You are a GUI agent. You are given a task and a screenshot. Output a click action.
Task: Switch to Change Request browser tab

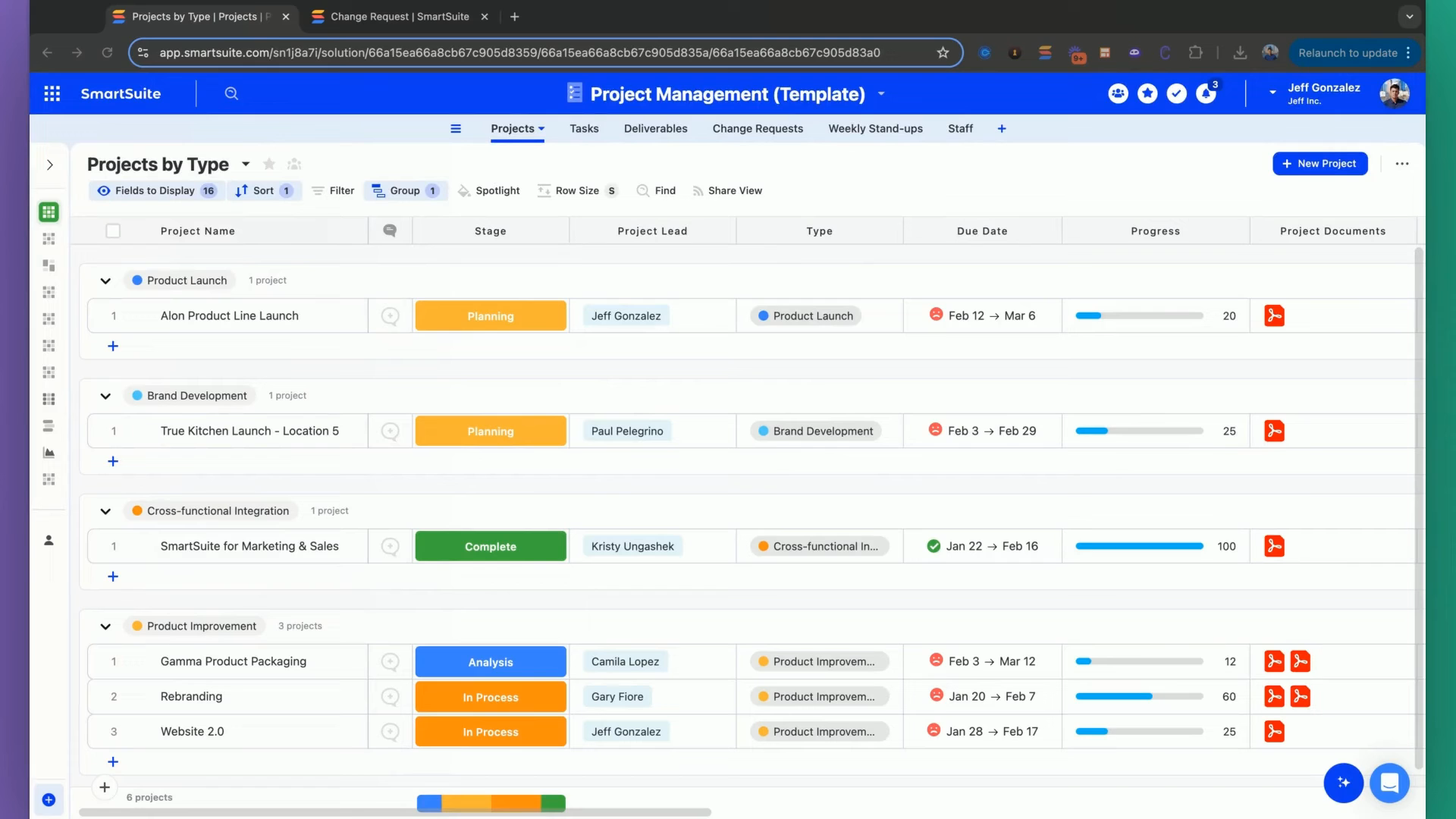click(400, 17)
